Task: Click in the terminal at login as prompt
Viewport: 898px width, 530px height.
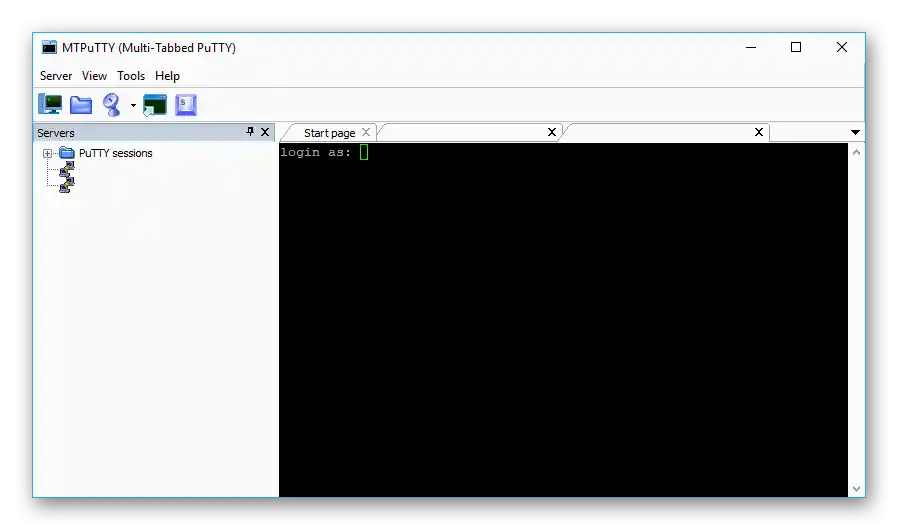Action: (x=324, y=152)
